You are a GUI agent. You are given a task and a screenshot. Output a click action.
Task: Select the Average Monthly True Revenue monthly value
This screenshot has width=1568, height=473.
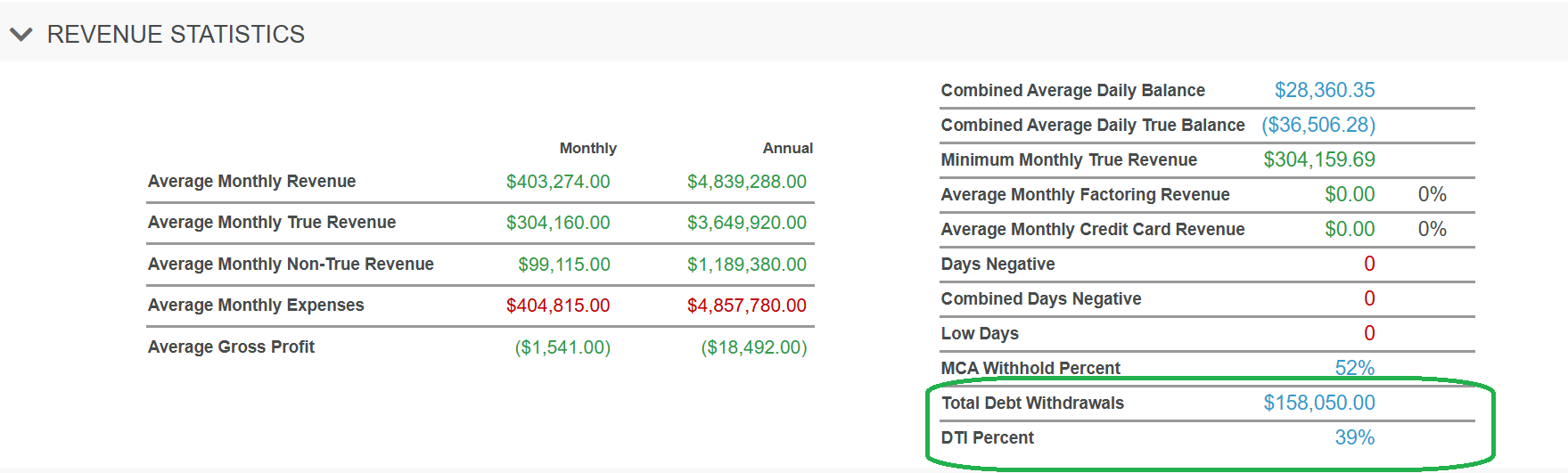[558, 223]
